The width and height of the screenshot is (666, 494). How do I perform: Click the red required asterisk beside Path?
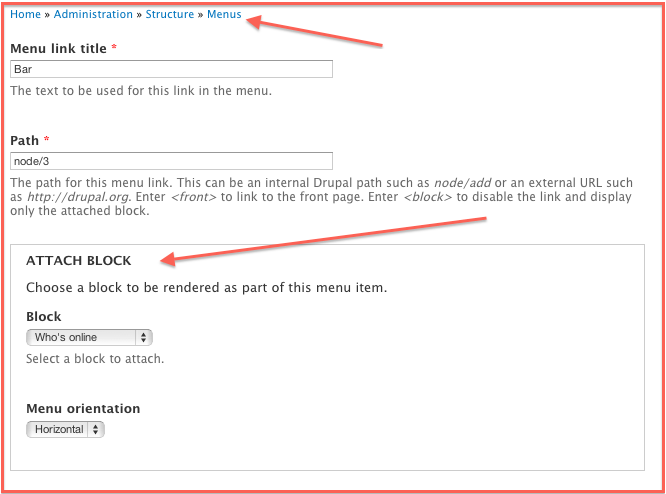coord(46,139)
